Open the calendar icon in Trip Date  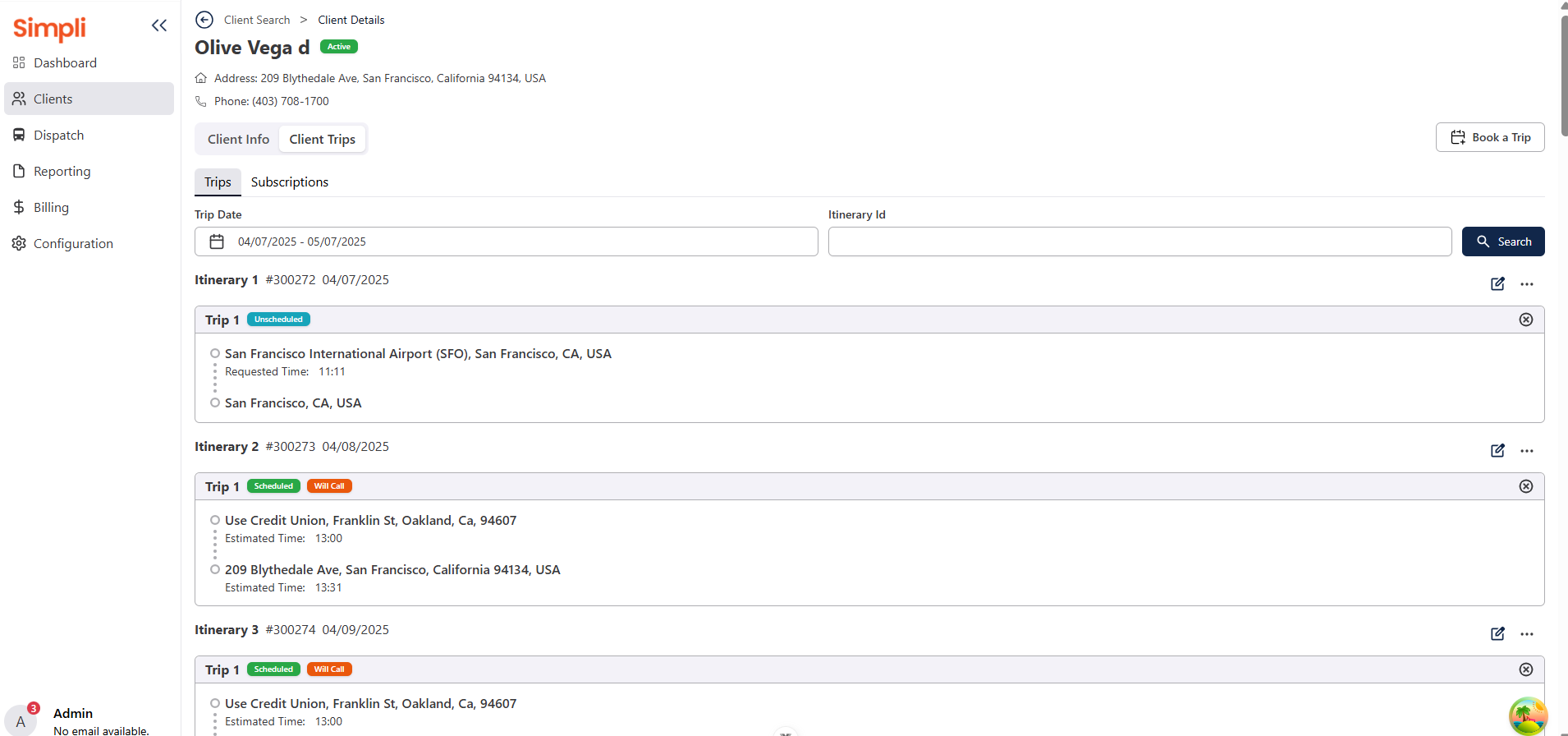217,241
